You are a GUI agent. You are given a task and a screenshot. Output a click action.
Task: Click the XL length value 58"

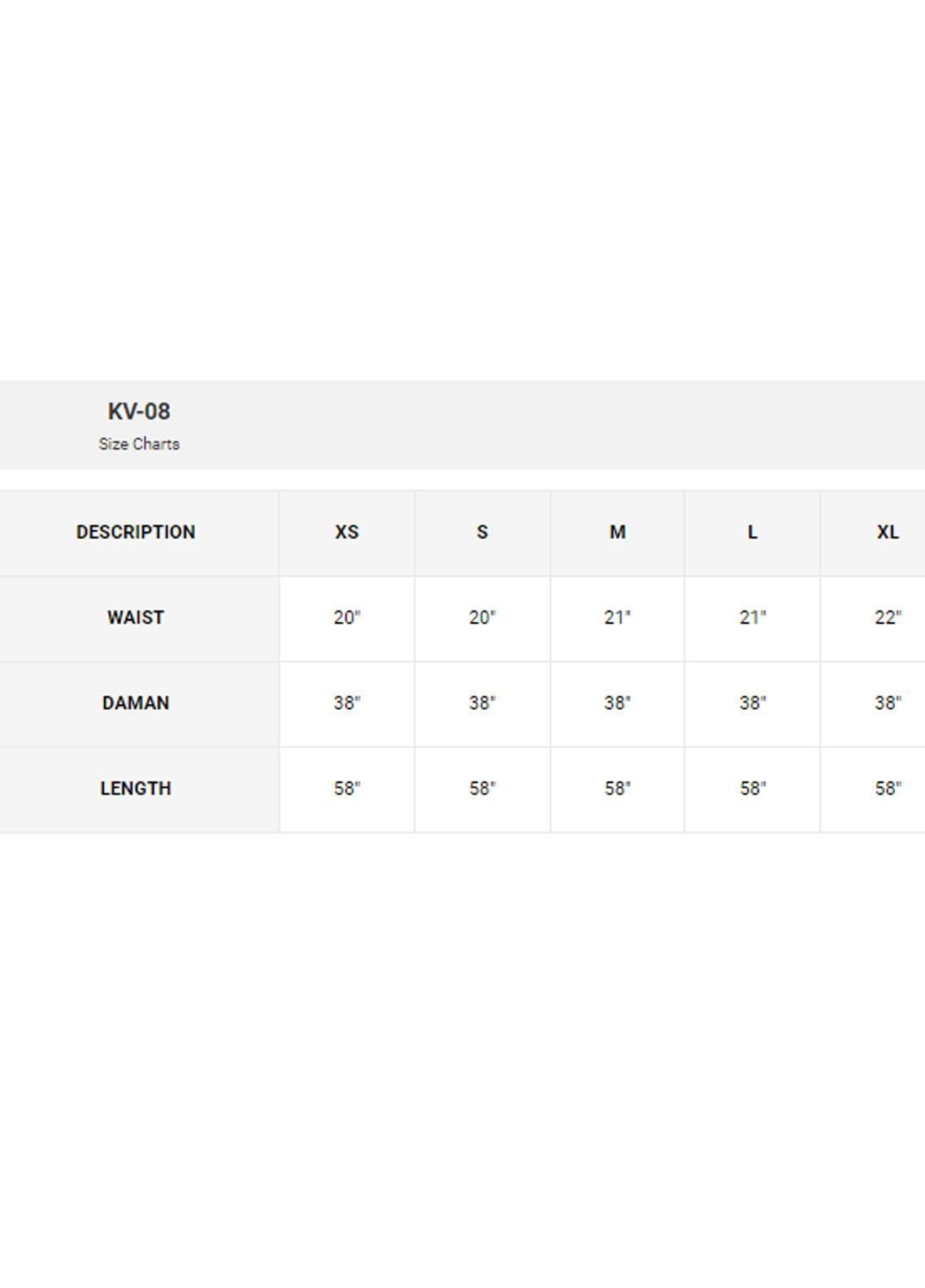[x=888, y=788]
